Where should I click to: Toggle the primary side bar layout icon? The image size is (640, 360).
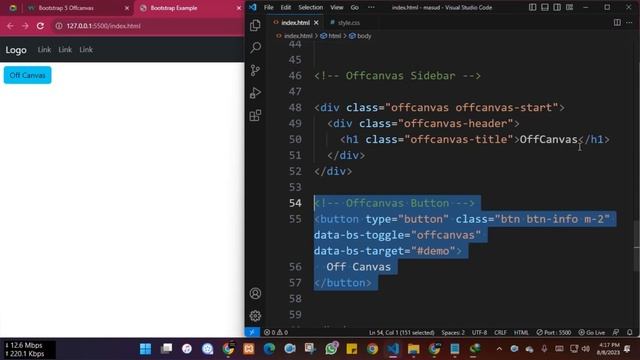532,7
